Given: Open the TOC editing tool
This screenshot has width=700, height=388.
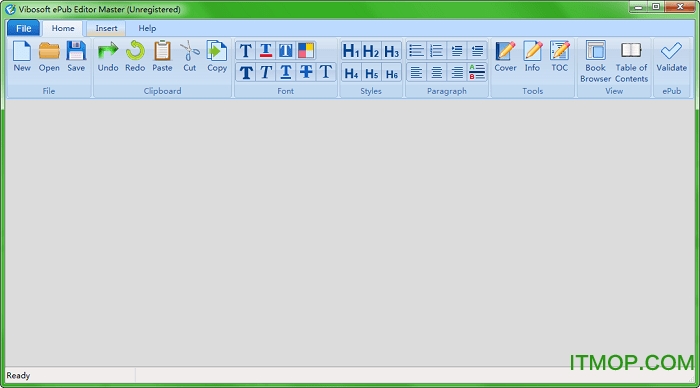Looking at the screenshot, I should point(559,56).
